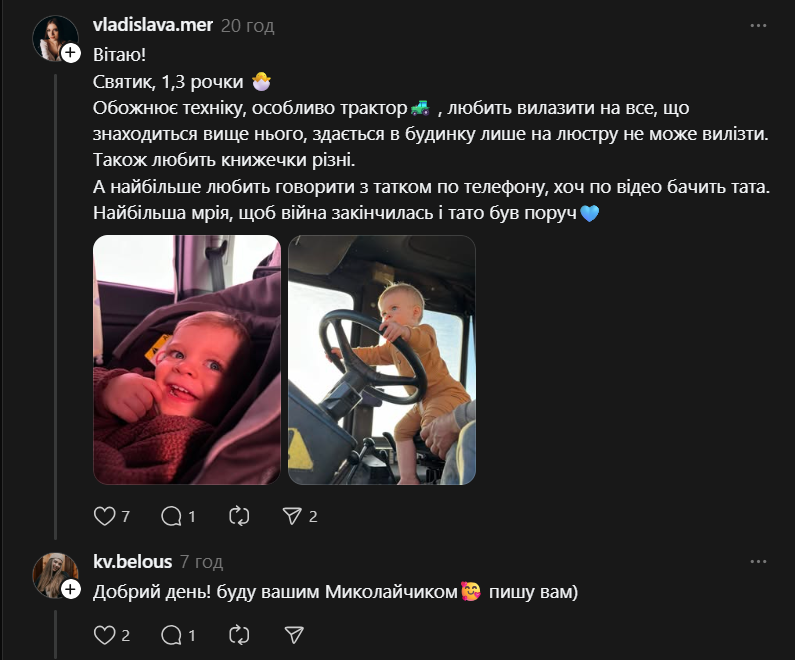Repost kv.belous's reply

pyautogui.click(x=239, y=635)
